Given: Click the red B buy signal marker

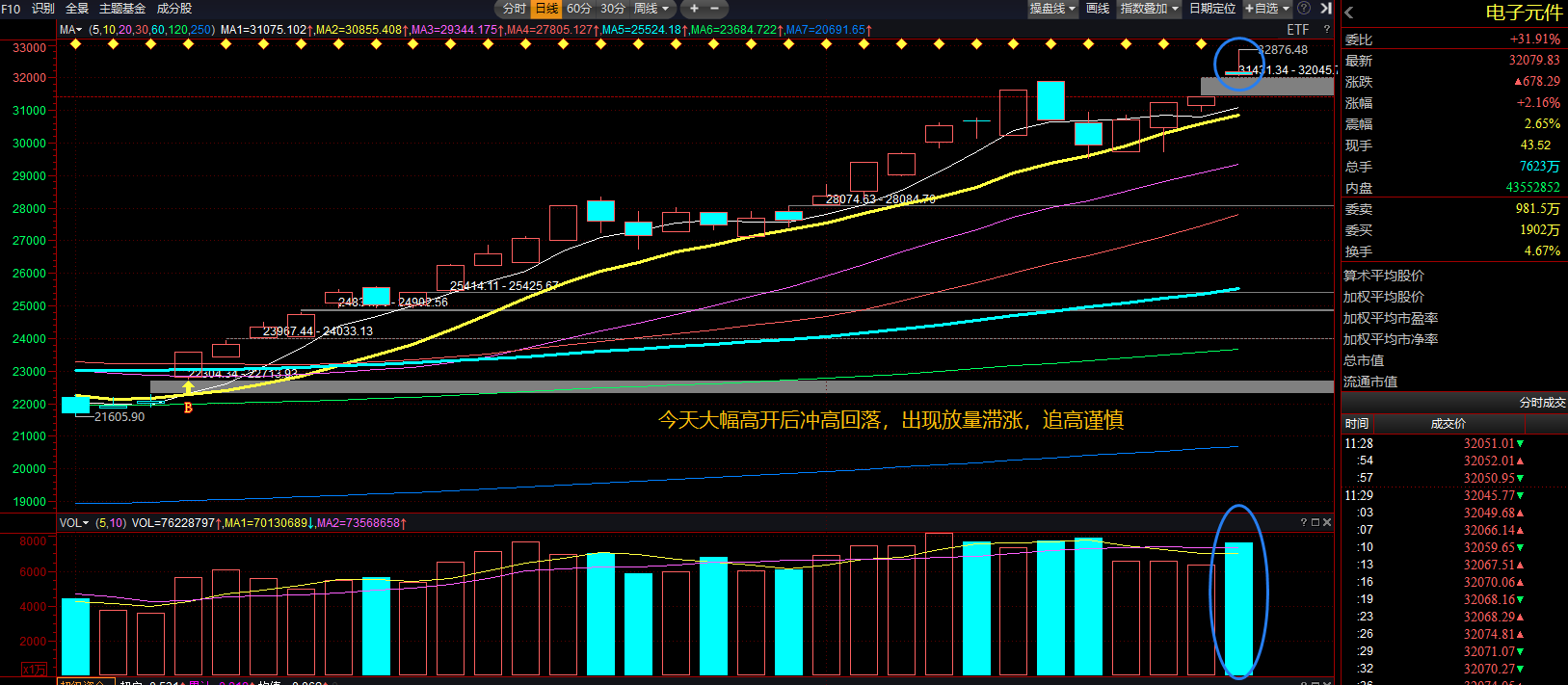Looking at the screenshot, I should tap(188, 408).
